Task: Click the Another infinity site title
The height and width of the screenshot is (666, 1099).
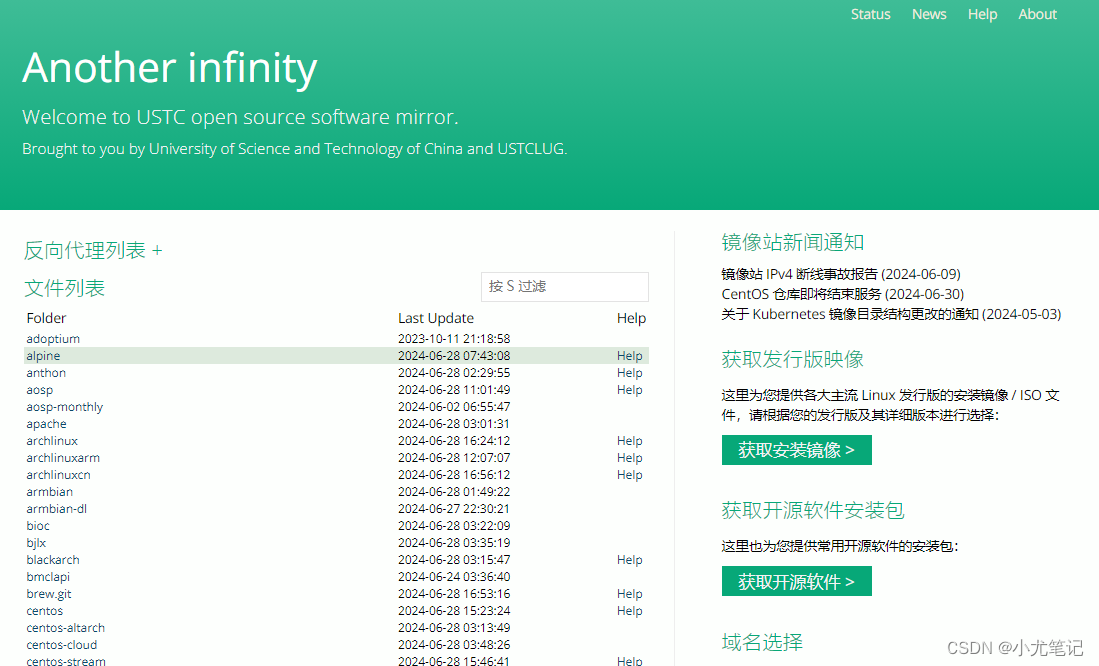Action: pos(170,68)
